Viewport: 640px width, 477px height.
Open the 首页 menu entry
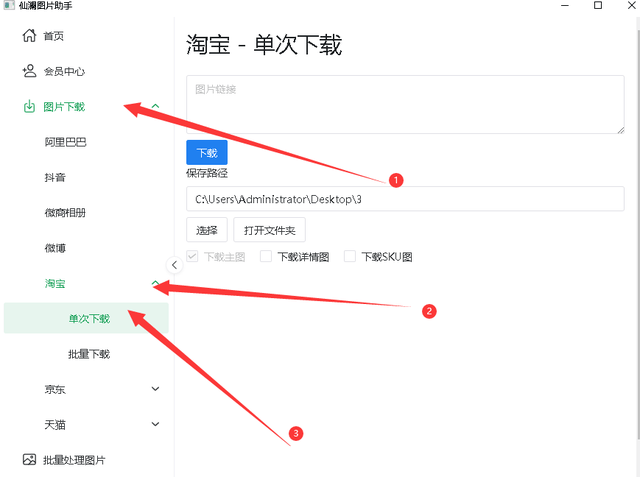coord(53,36)
